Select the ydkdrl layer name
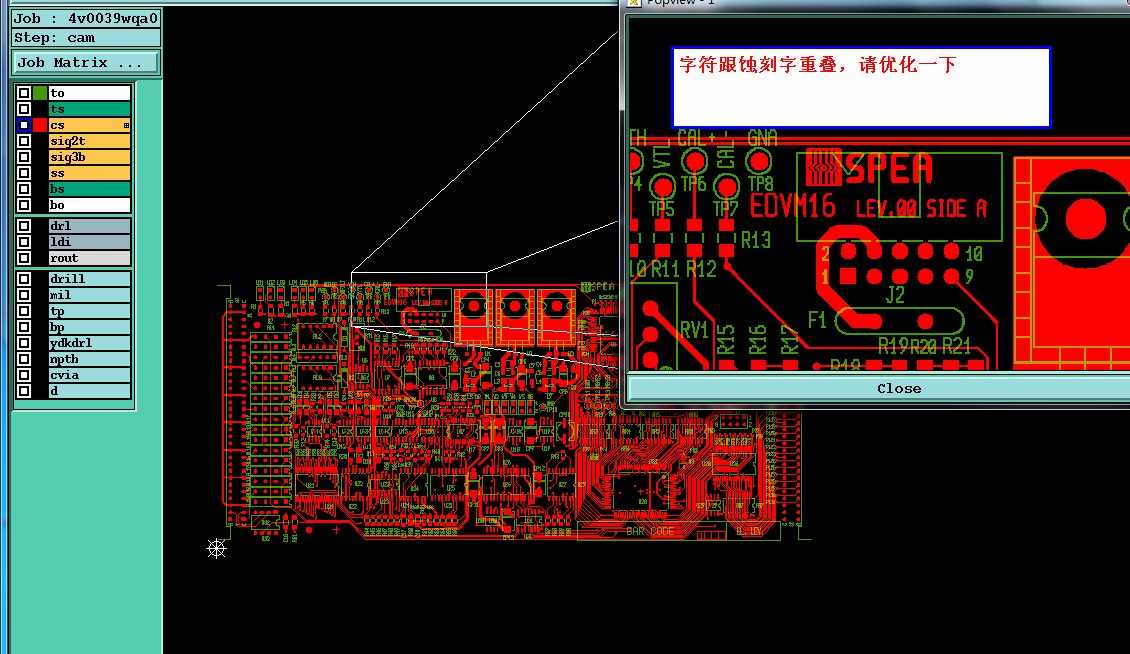This screenshot has height=654, width=1130. (x=89, y=343)
